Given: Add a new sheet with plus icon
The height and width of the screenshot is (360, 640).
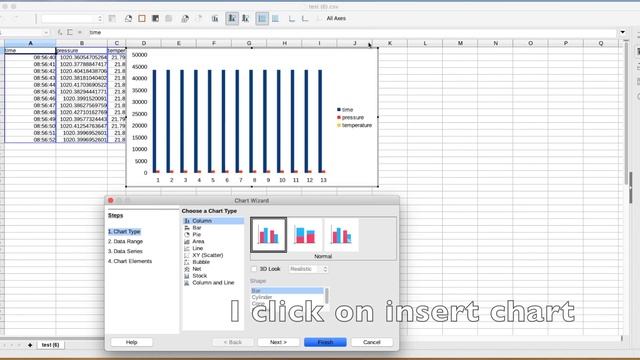Looking at the screenshot, I should click(x=30, y=345).
